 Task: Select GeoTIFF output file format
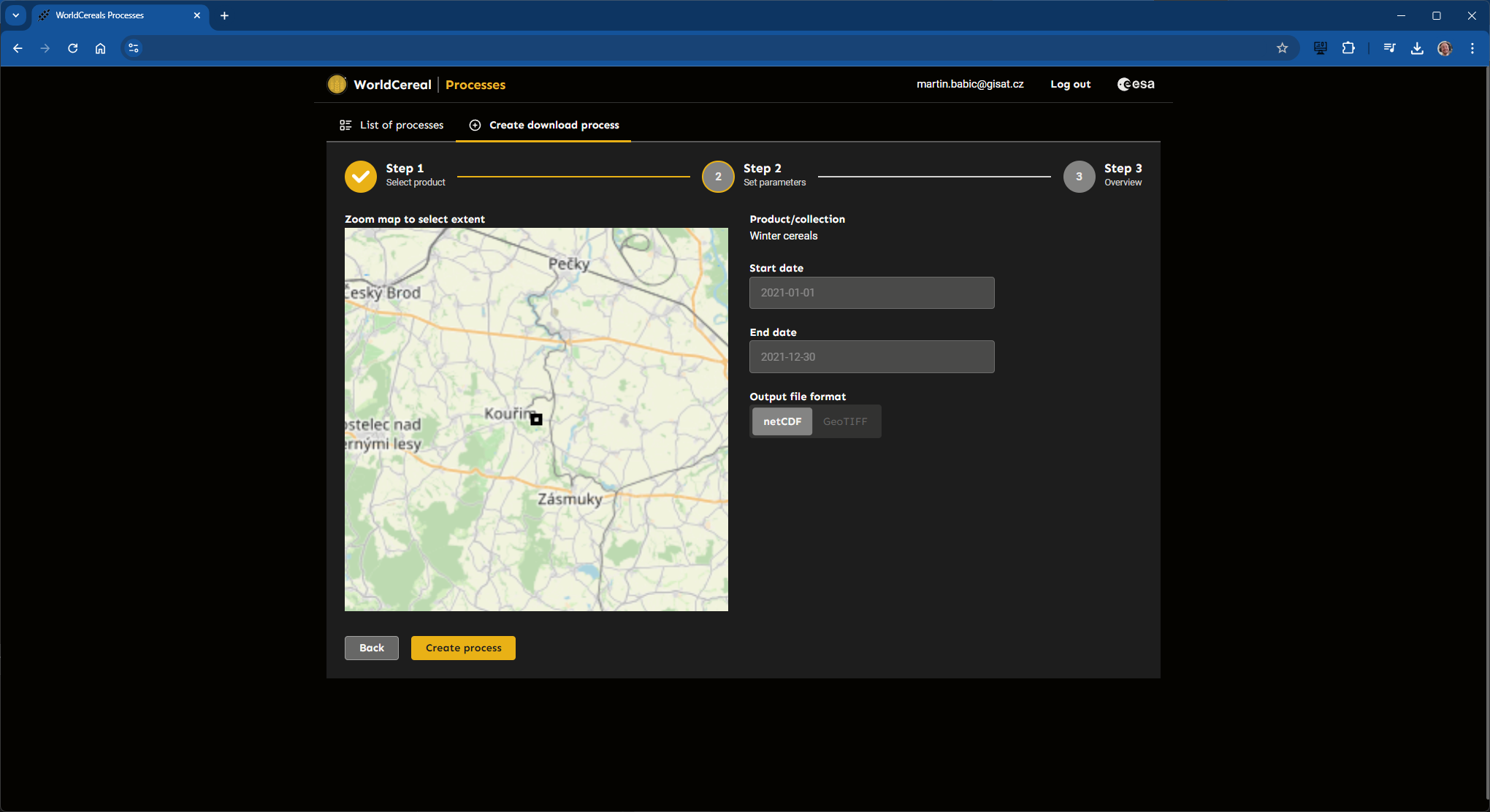point(845,421)
